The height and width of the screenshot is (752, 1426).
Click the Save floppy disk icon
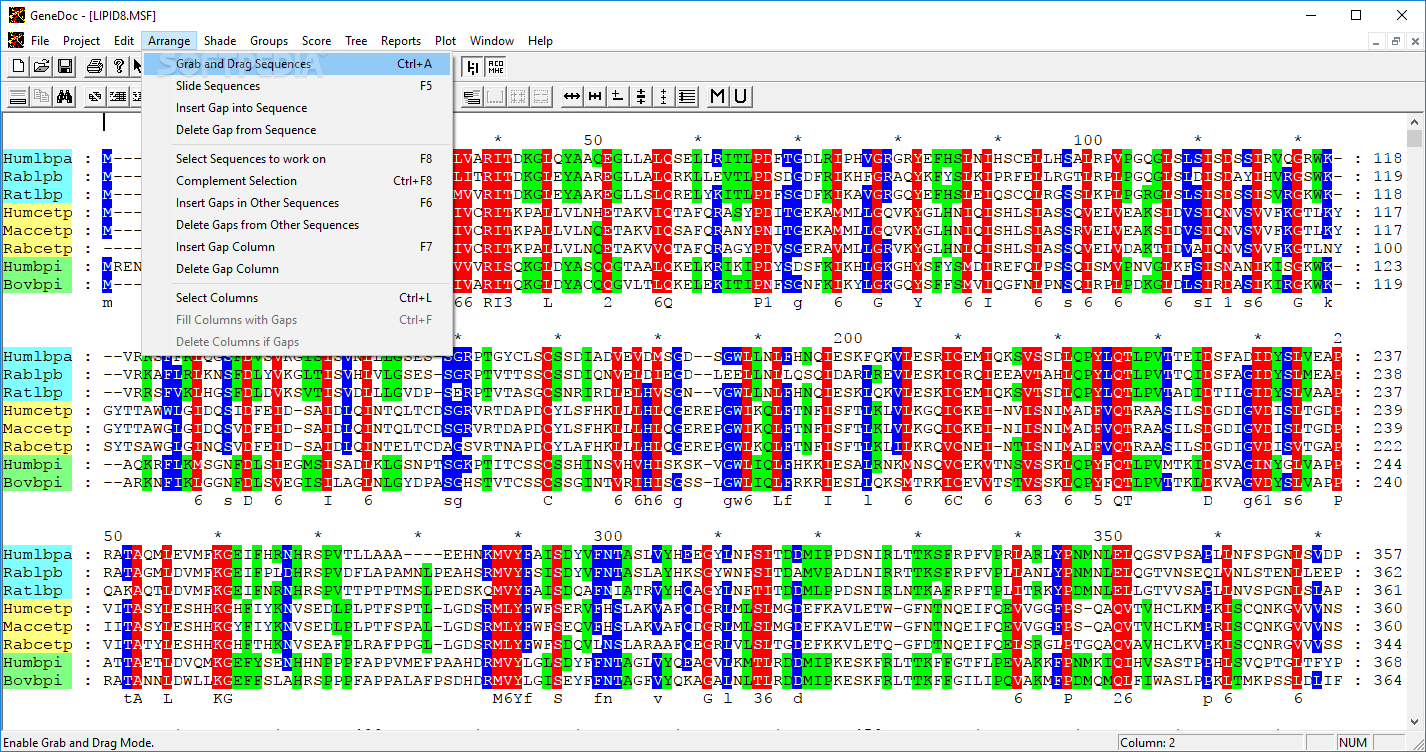[x=64, y=66]
